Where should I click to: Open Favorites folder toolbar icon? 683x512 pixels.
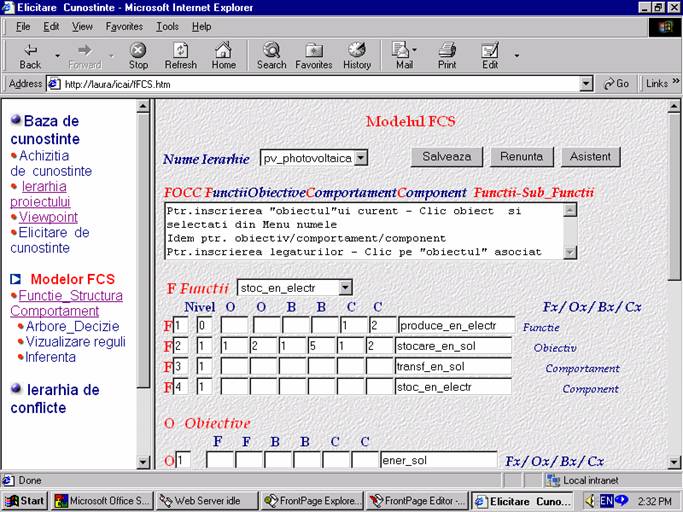(x=314, y=50)
